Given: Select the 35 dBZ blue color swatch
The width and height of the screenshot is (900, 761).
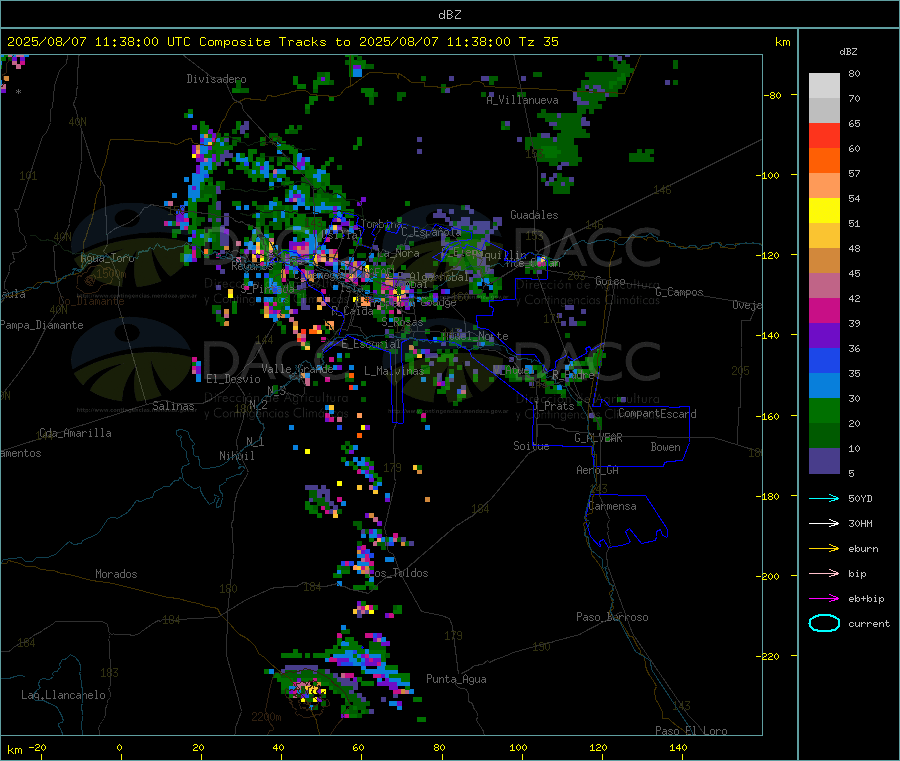Looking at the screenshot, I should (824, 360).
